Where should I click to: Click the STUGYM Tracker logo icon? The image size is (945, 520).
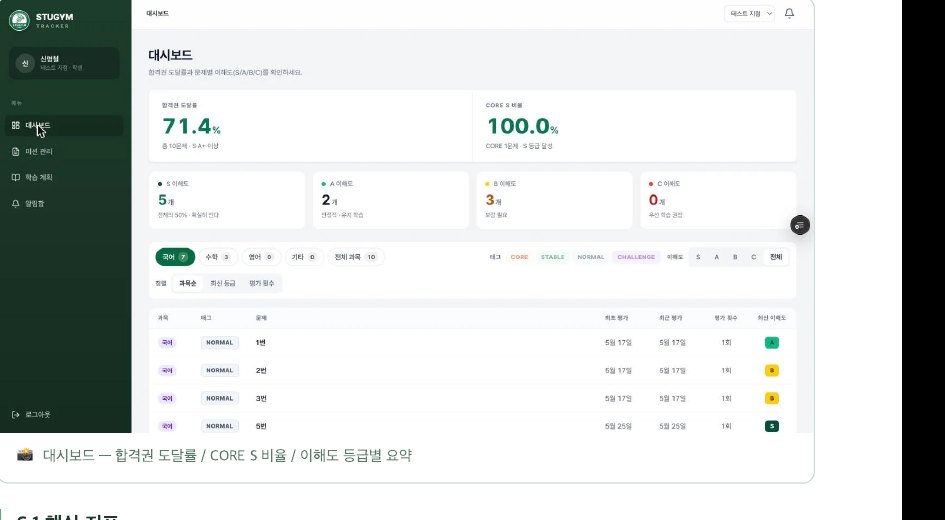click(x=19, y=20)
